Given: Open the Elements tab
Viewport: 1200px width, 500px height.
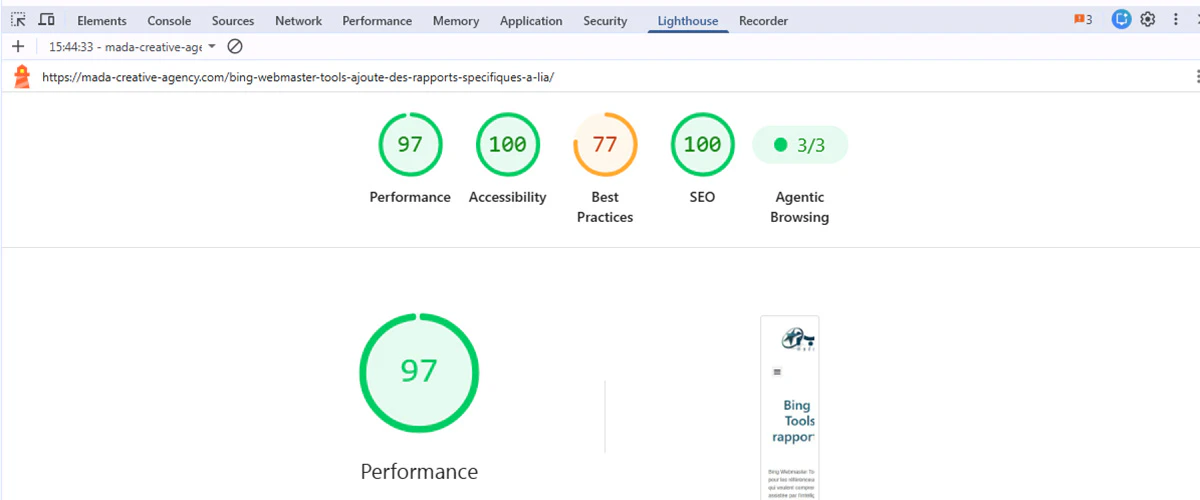Looking at the screenshot, I should (x=102, y=21).
